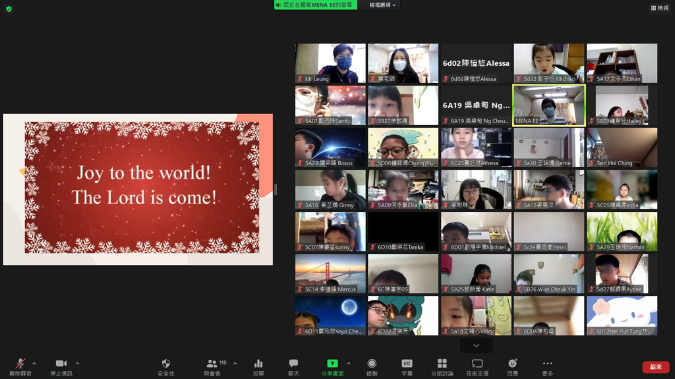Open Breakout Rooms grid icon
Screen dimensions: 675x379
click(442, 367)
